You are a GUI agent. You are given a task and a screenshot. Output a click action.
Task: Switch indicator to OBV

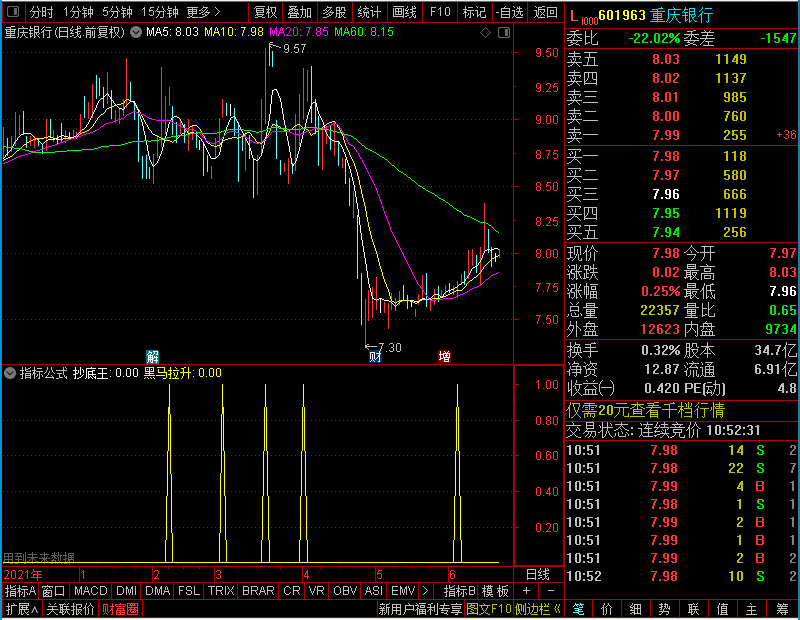pyautogui.click(x=345, y=591)
